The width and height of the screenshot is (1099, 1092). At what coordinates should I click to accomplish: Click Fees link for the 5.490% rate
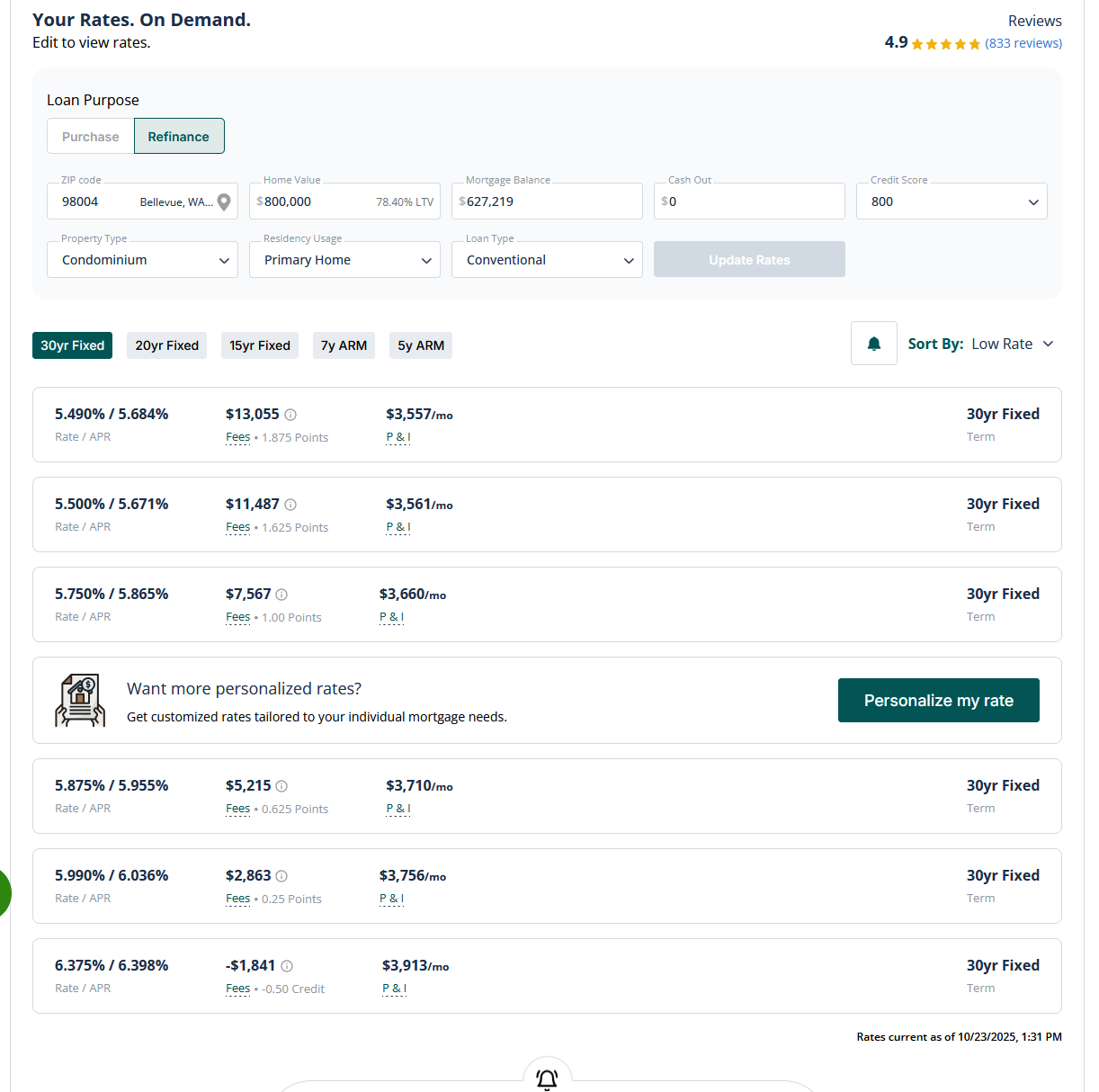[x=238, y=437]
